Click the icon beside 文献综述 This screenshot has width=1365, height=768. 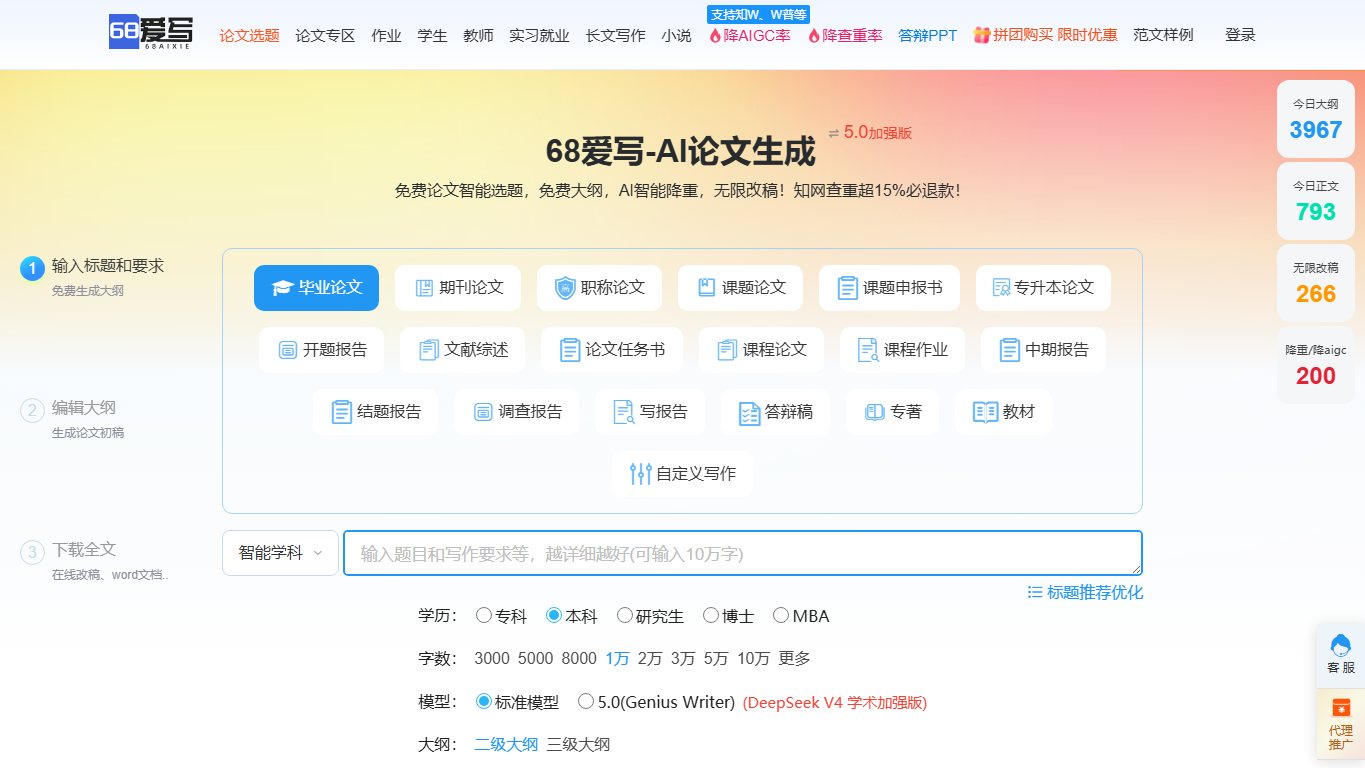tap(429, 350)
